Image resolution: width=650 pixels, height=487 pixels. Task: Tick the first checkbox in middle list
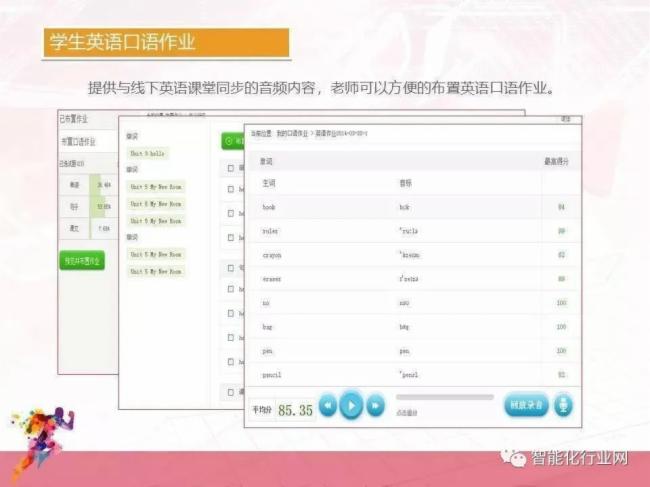click(x=231, y=169)
